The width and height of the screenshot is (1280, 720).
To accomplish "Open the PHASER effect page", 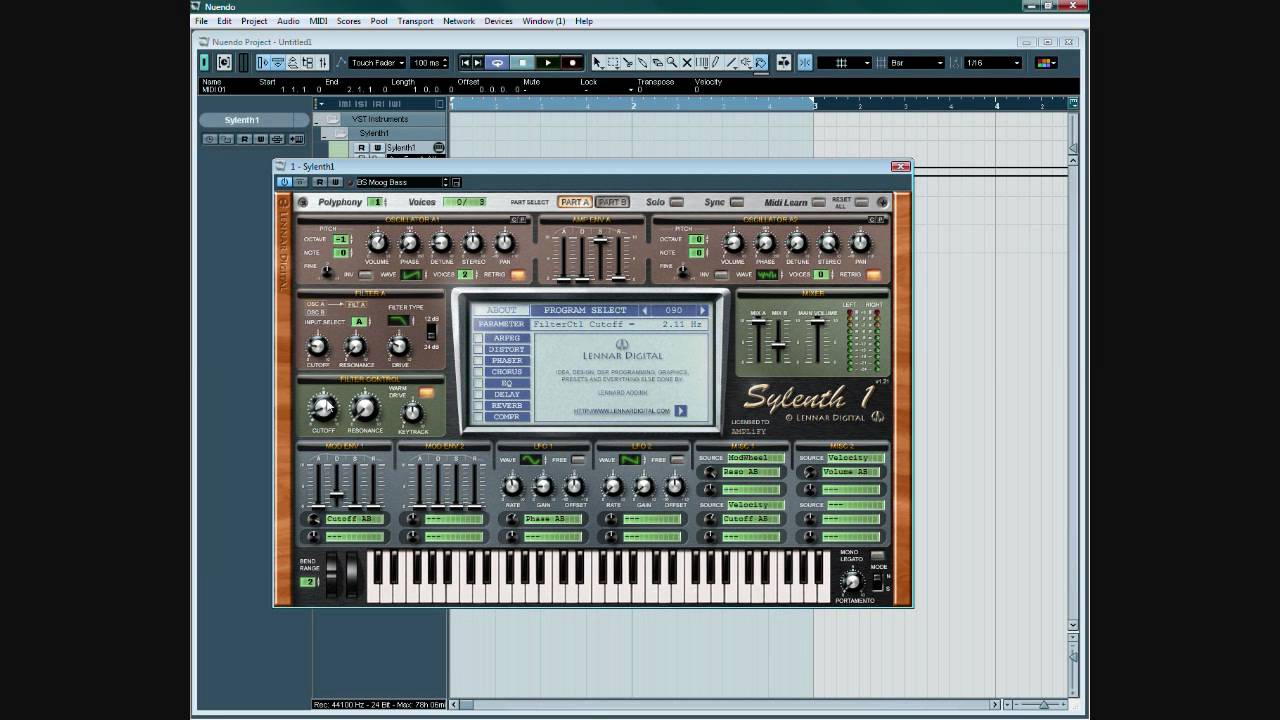I will [x=507, y=361].
